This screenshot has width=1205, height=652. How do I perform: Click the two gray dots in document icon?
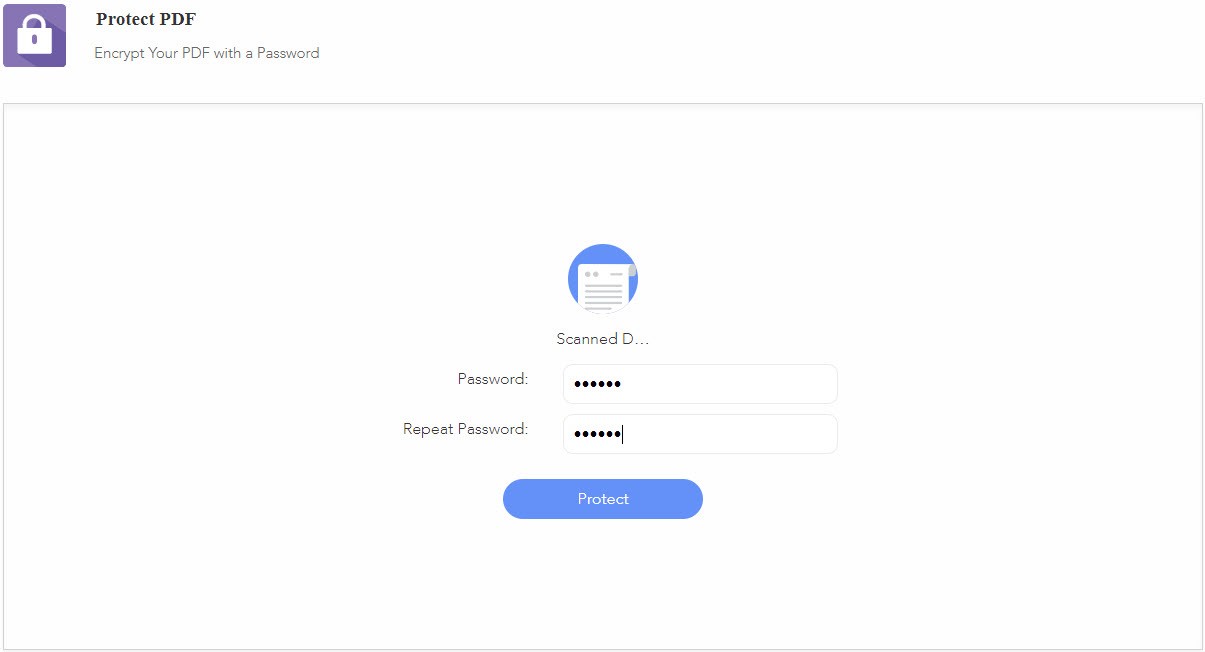(x=591, y=274)
